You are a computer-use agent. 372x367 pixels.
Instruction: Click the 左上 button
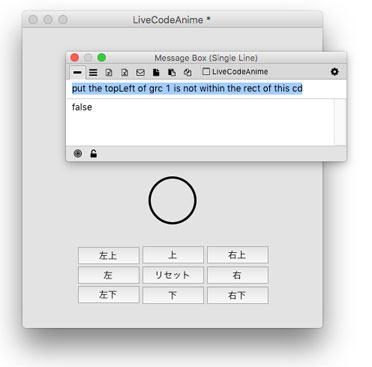tap(109, 255)
